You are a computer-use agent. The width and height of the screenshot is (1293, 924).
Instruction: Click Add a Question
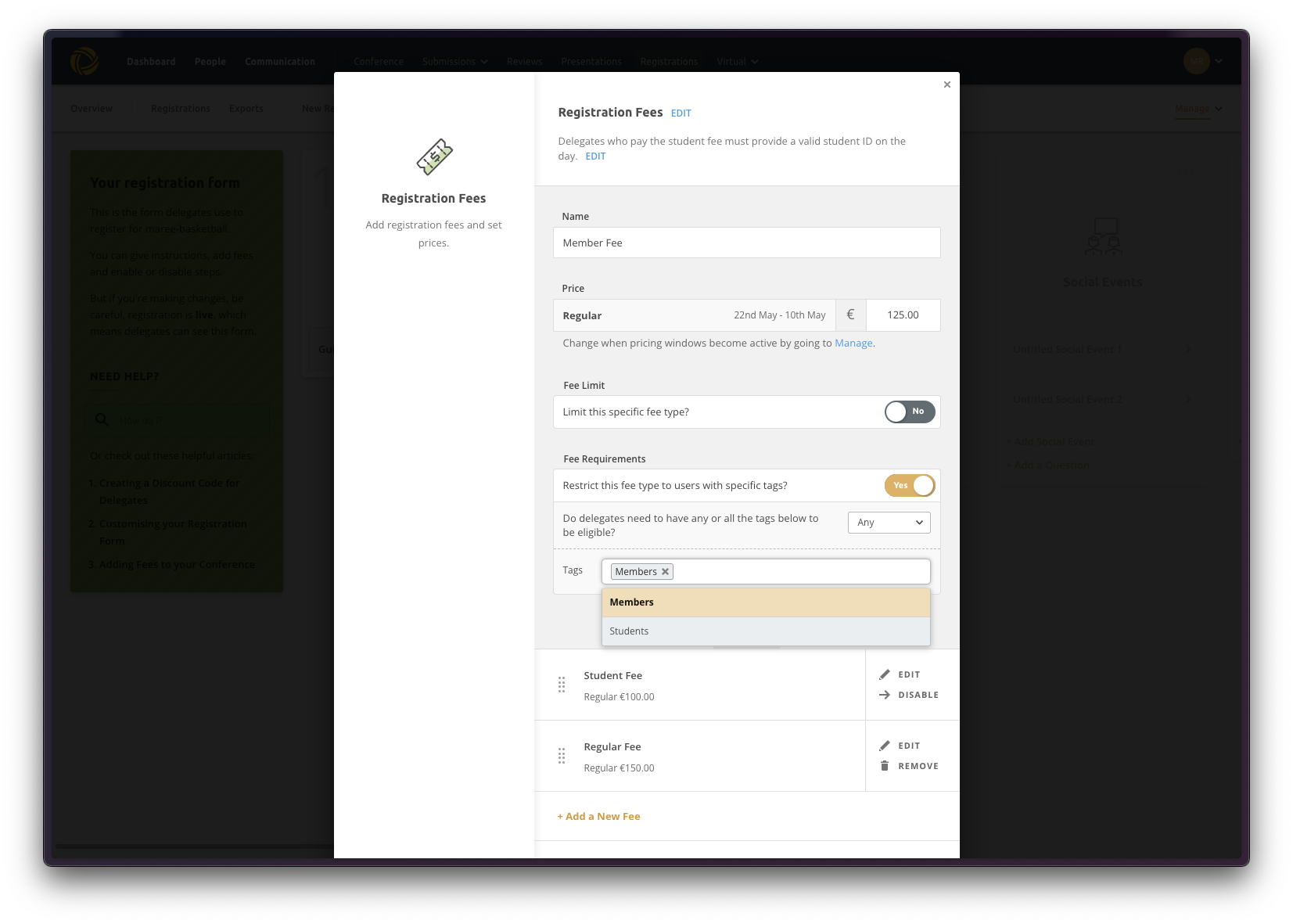1048,466
